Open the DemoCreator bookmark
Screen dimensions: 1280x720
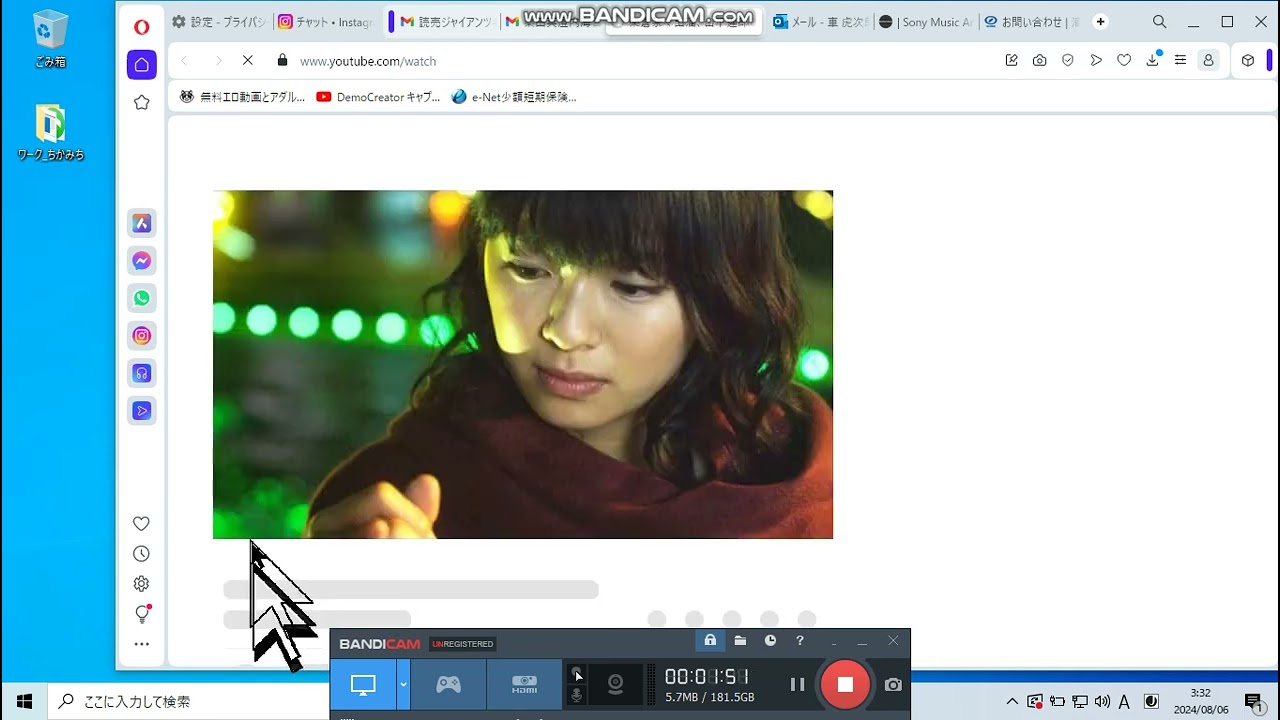(x=378, y=97)
